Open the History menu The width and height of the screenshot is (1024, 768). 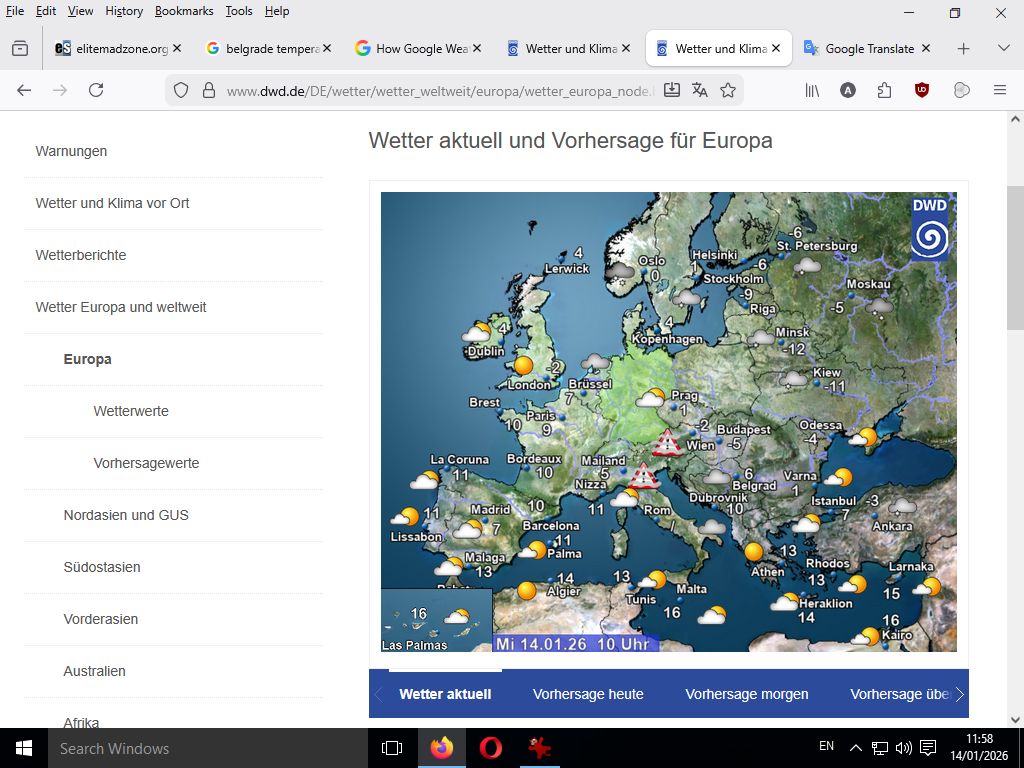point(124,11)
